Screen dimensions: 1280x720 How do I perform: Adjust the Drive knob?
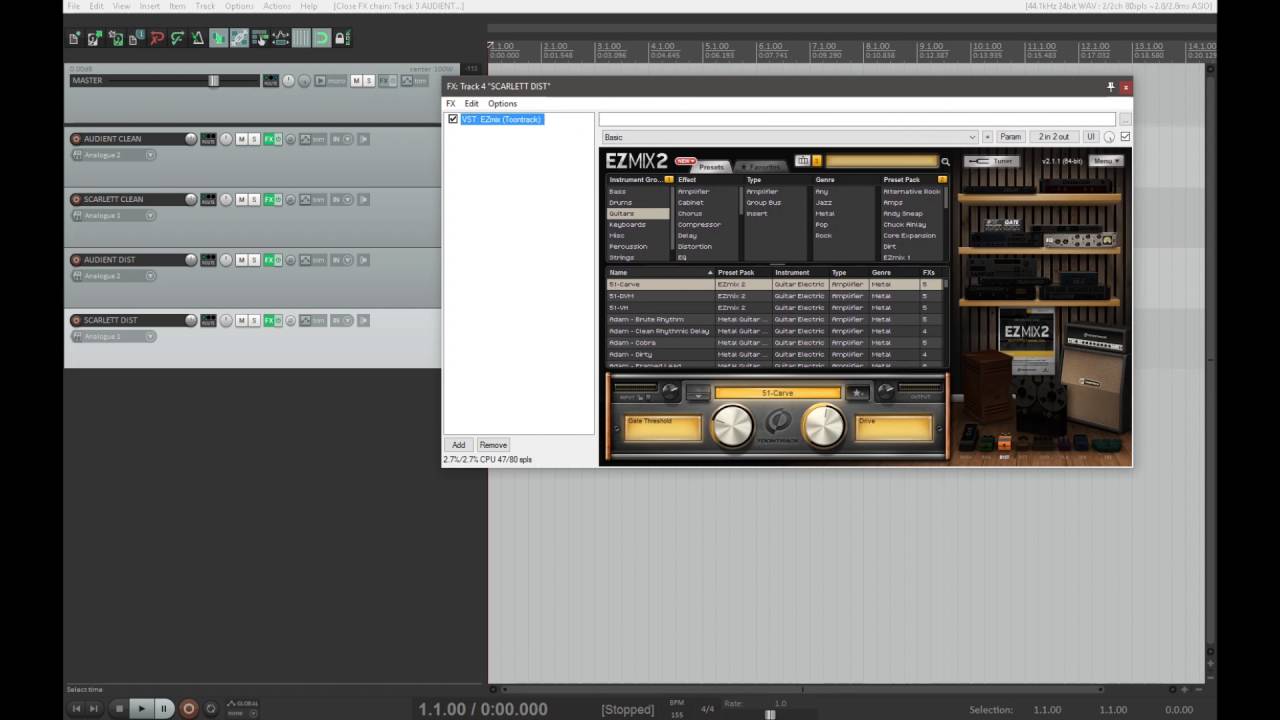824,427
